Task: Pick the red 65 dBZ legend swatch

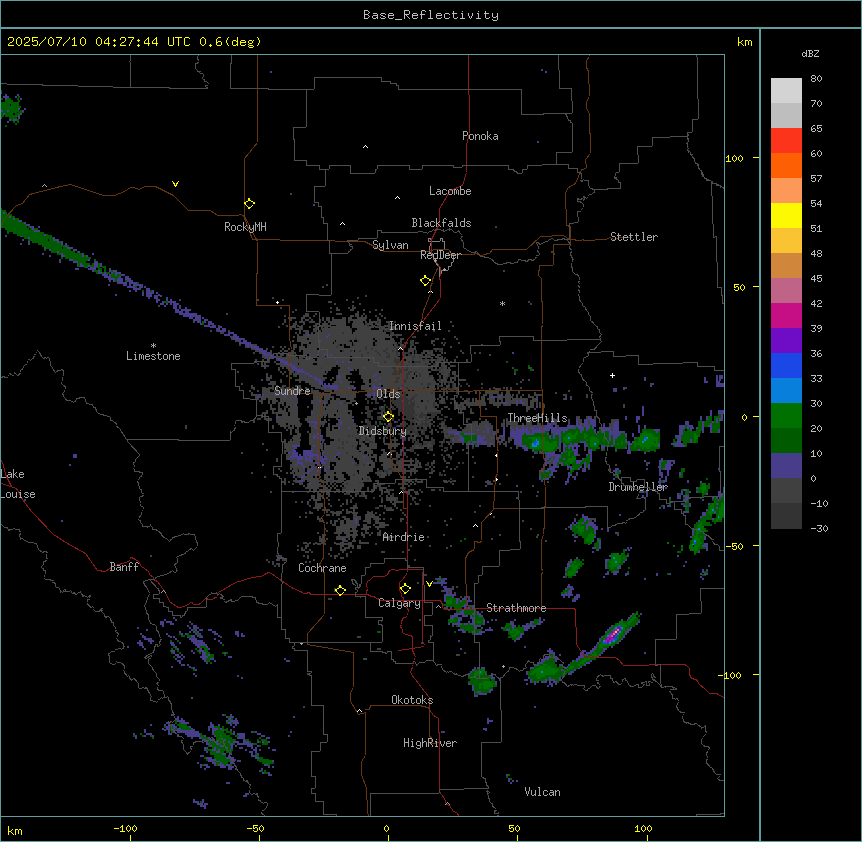Action: (x=786, y=140)
